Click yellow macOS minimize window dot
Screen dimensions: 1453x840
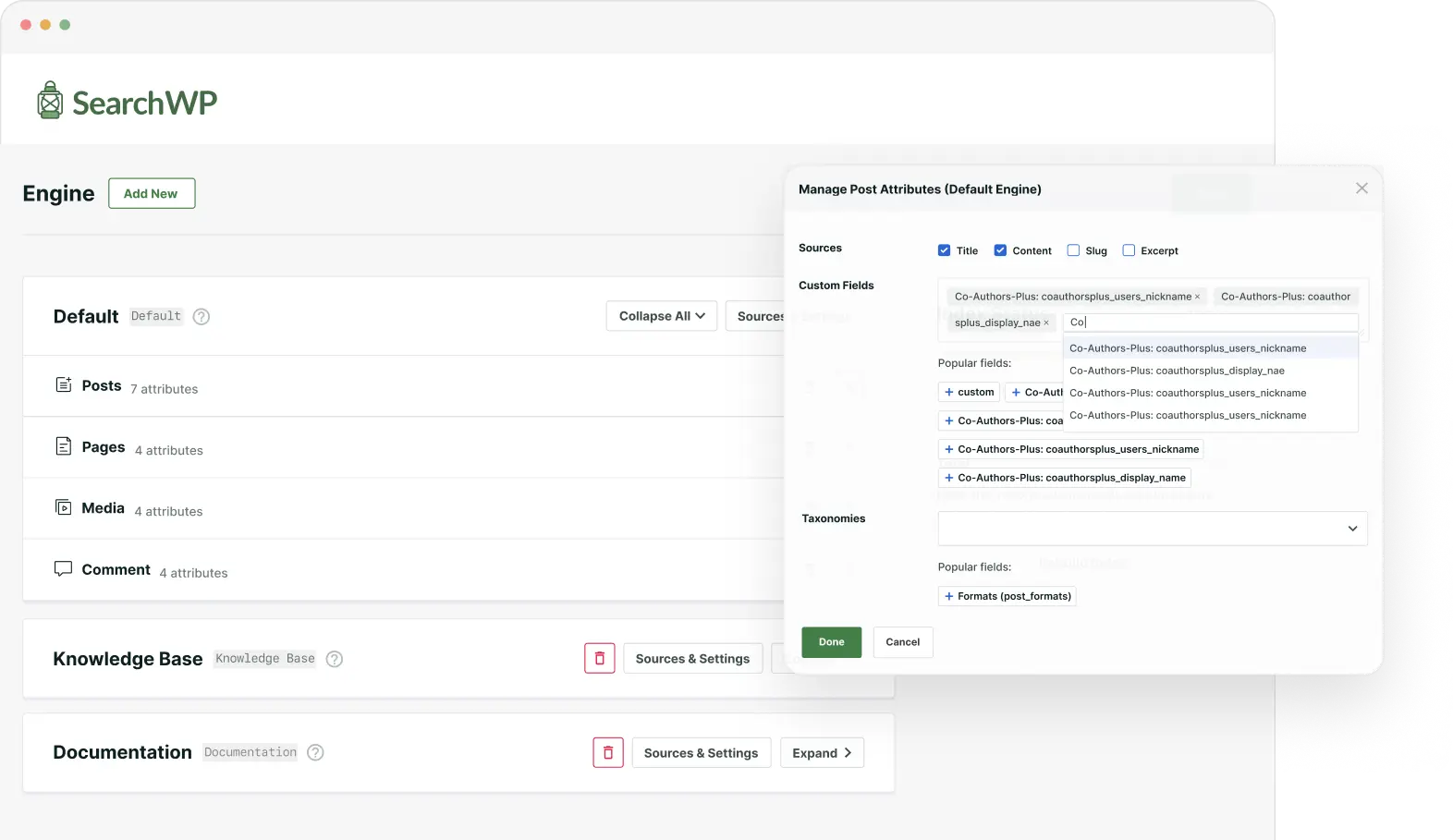point(45,25)
